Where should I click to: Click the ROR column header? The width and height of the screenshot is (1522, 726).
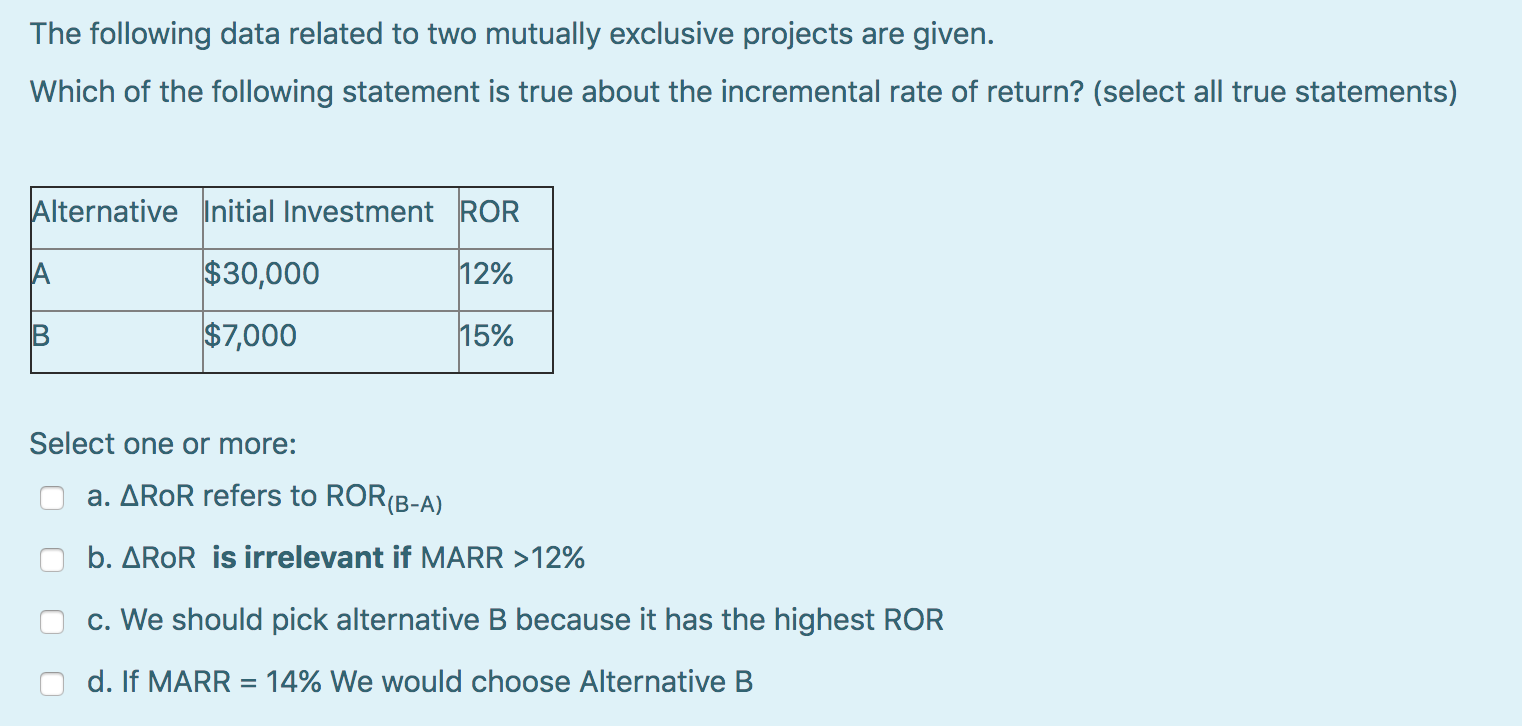click(x=489, y=211)
